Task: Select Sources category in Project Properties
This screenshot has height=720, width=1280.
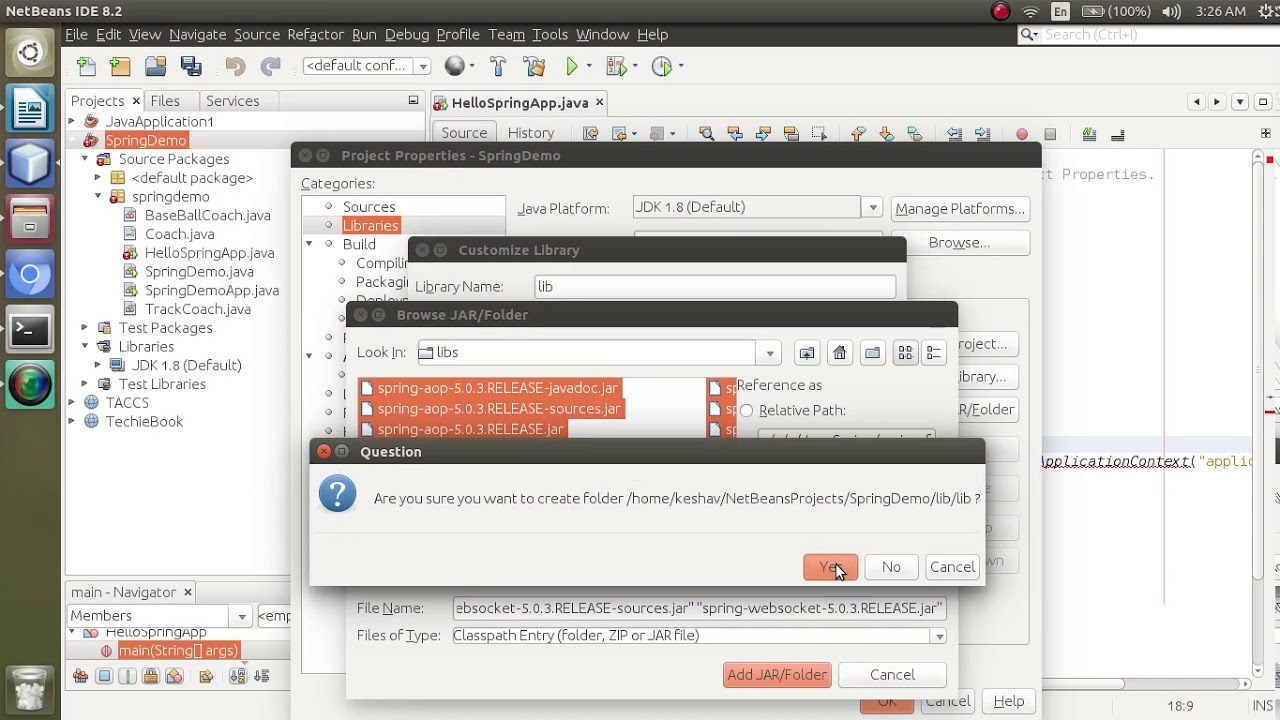Action: tap(369, 207)
